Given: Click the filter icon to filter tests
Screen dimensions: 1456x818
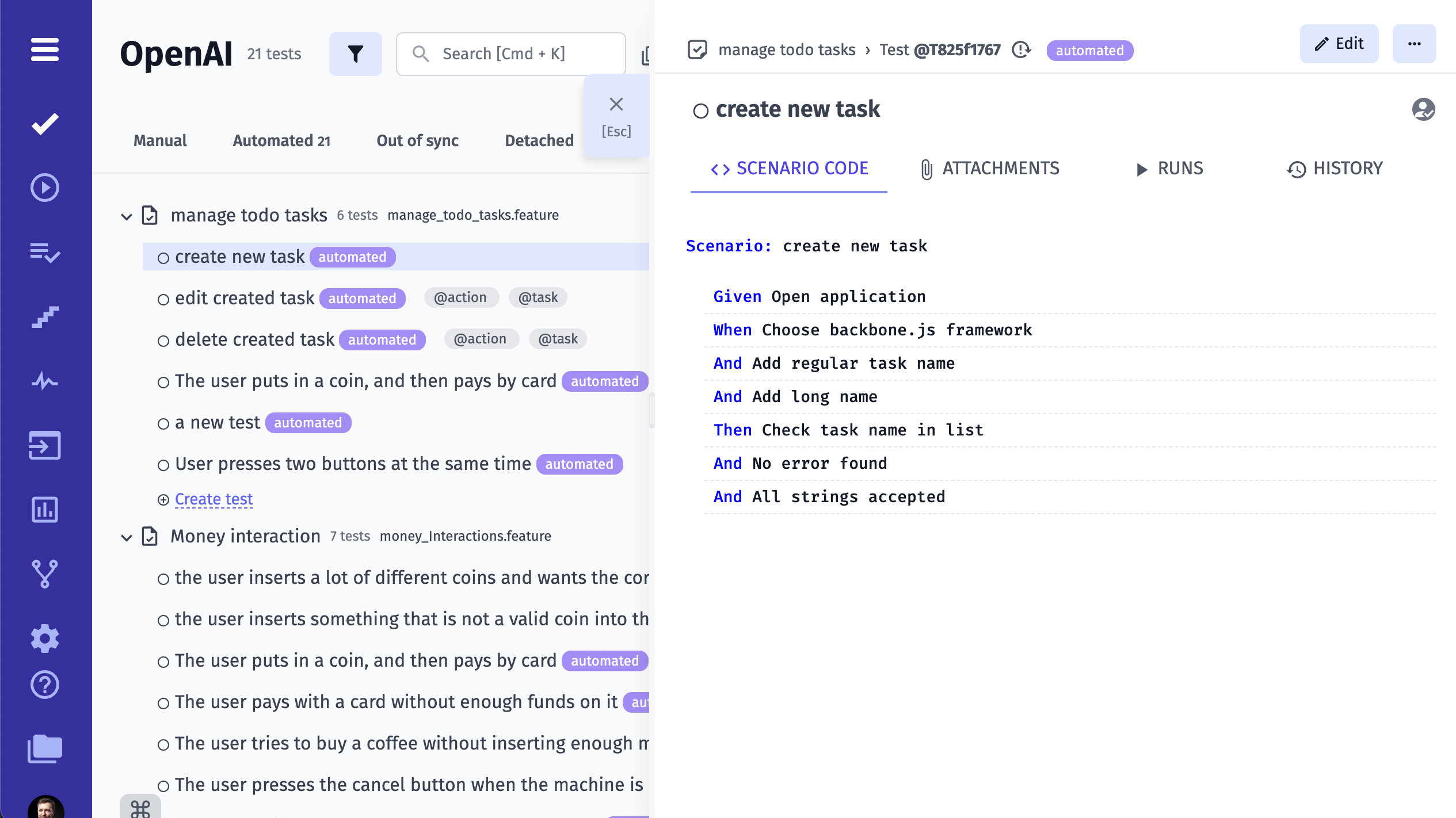Looking at the screenshot, I should (x=356, y=53).
